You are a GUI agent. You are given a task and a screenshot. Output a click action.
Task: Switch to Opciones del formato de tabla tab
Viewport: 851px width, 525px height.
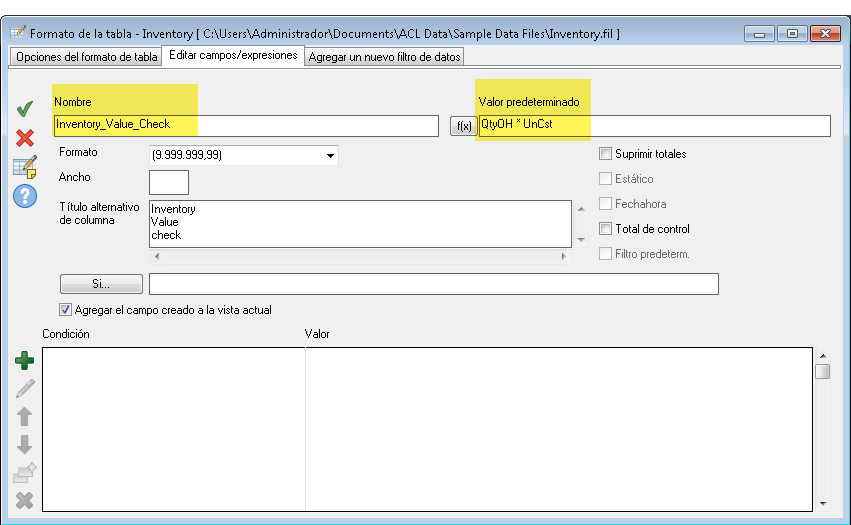[x=87, y=57]
